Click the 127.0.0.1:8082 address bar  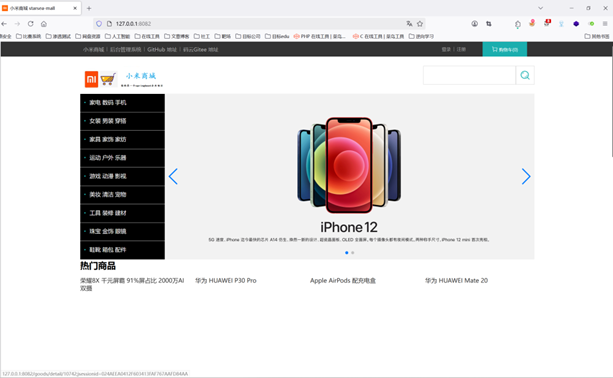pyautogui.click(x=258, y=24)
